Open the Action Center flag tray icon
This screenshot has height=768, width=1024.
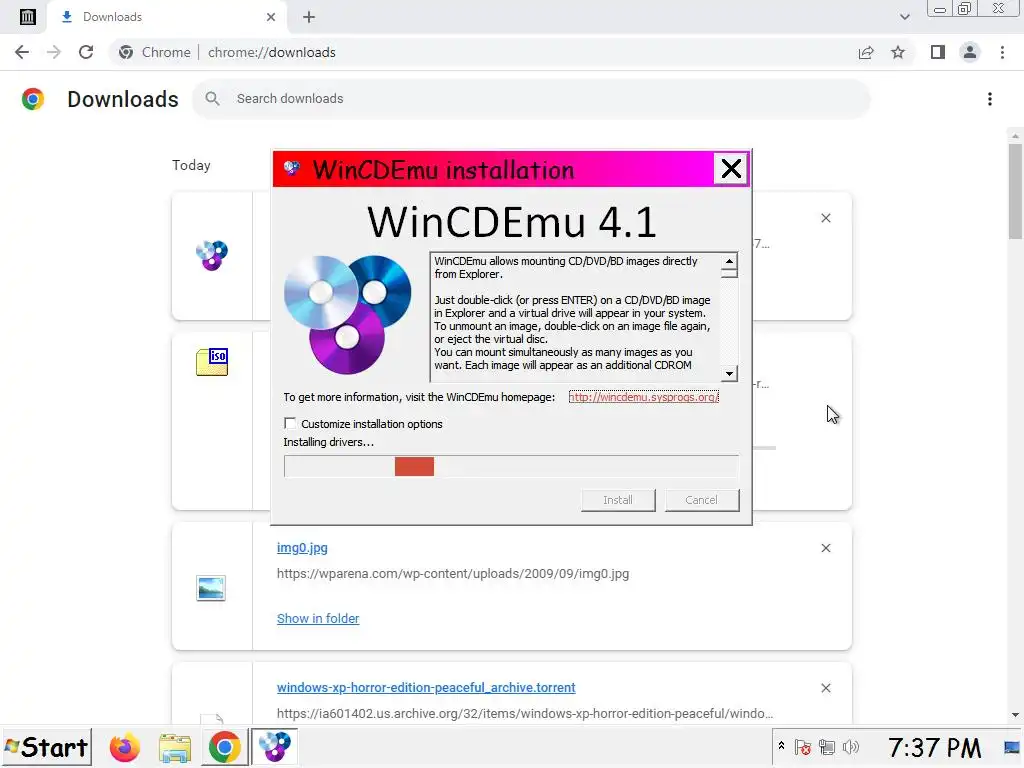click(x=803, y=748)
